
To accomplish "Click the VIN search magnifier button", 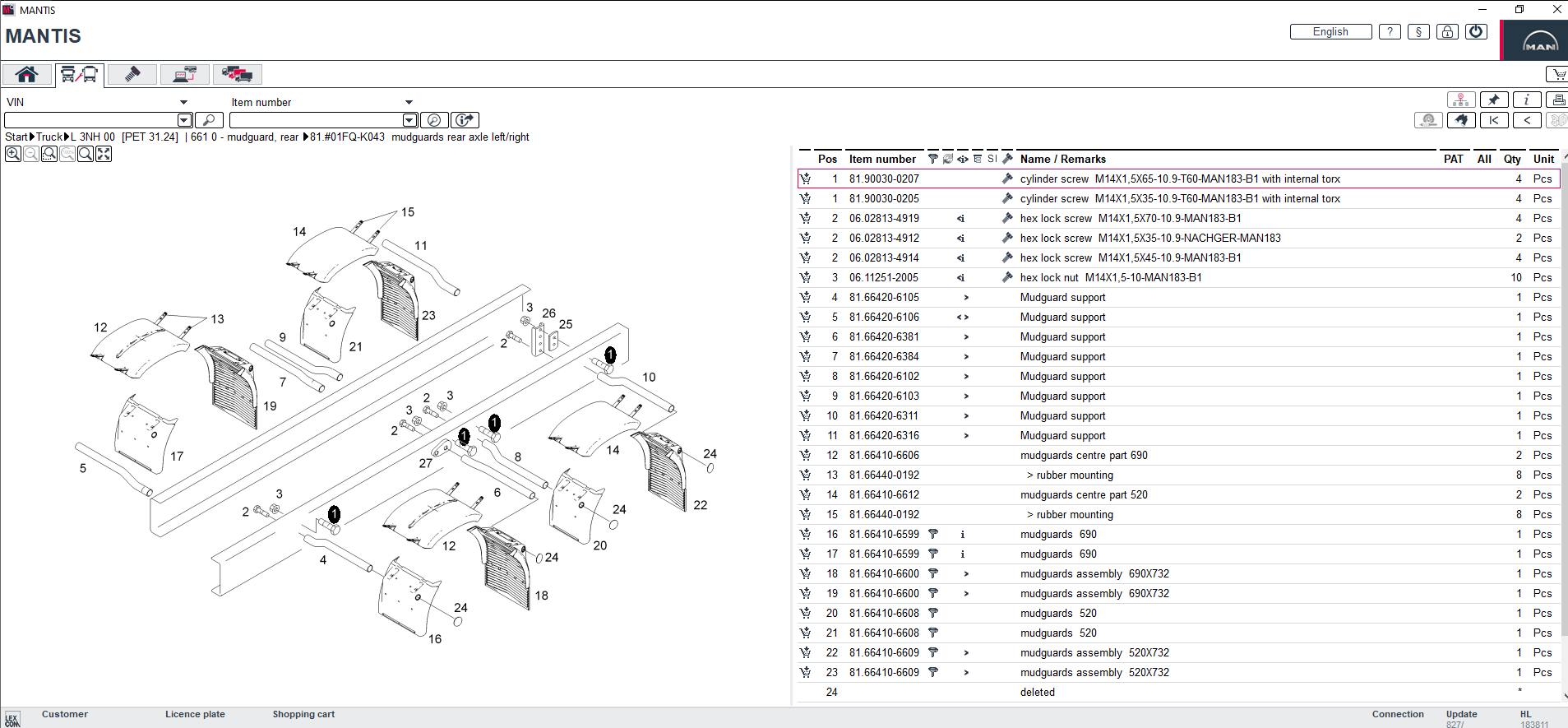I will coord(209,120).
